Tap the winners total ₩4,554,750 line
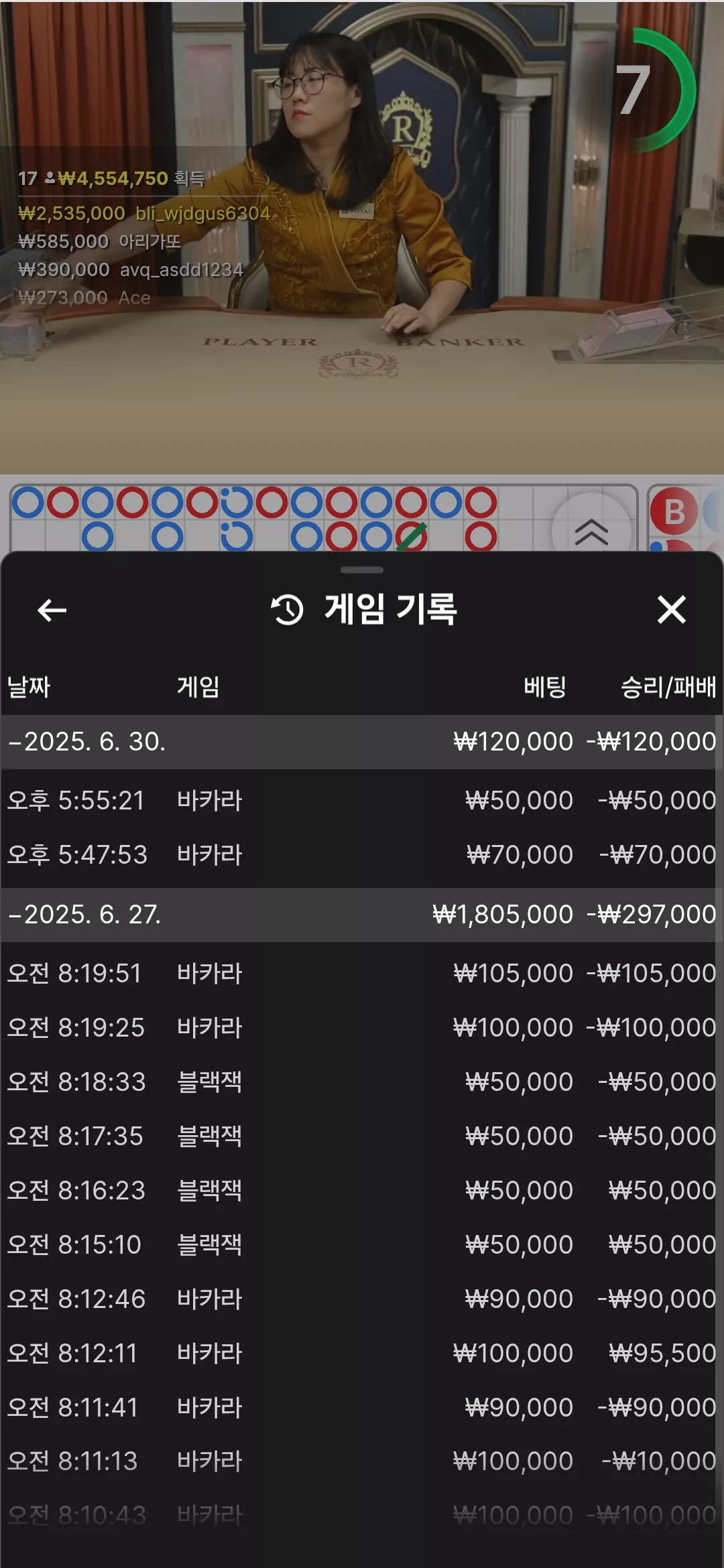Screen dimensions: 724x1568 coord(111,178)
